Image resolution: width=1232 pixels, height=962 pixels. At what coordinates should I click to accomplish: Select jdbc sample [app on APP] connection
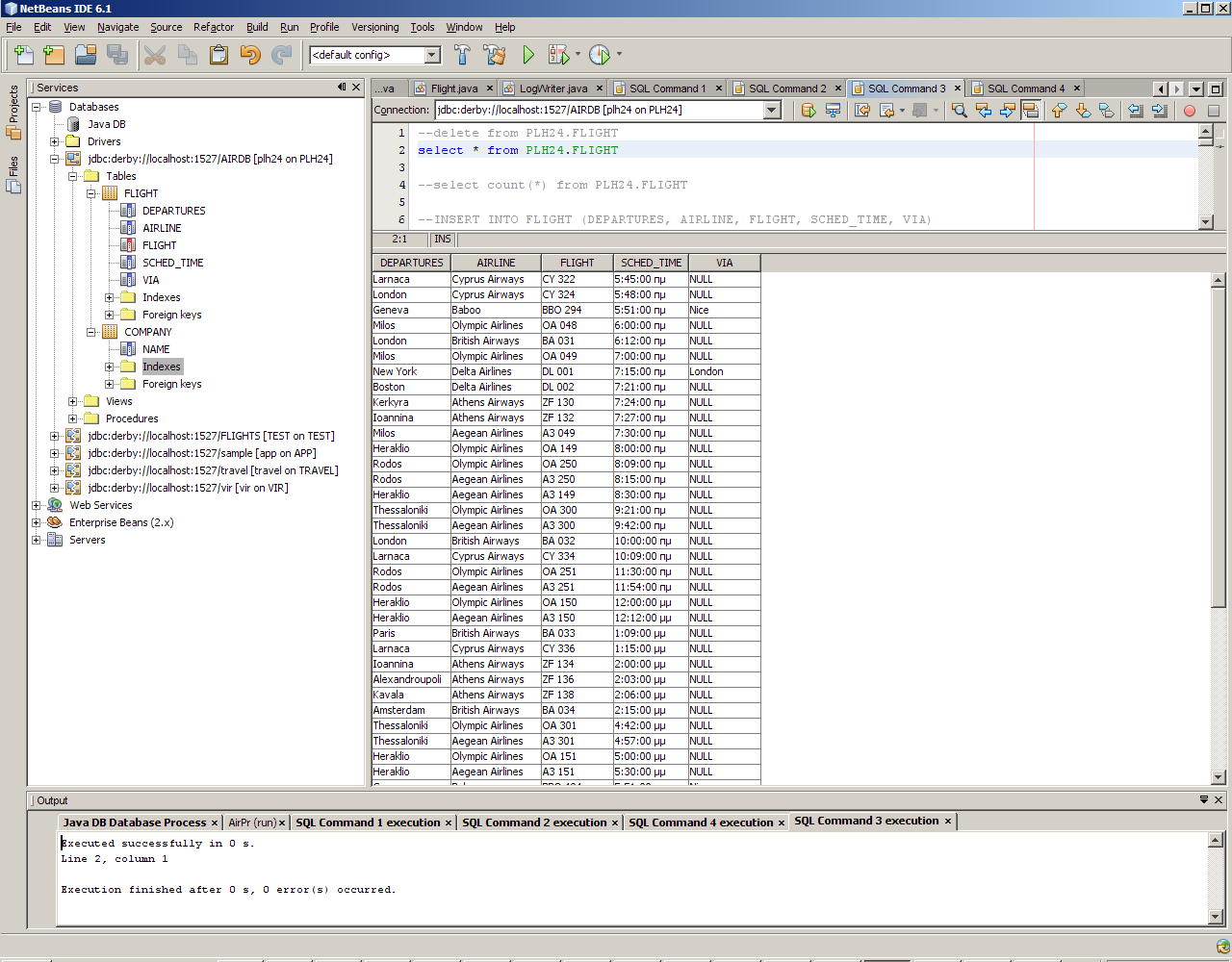point(202,453)
